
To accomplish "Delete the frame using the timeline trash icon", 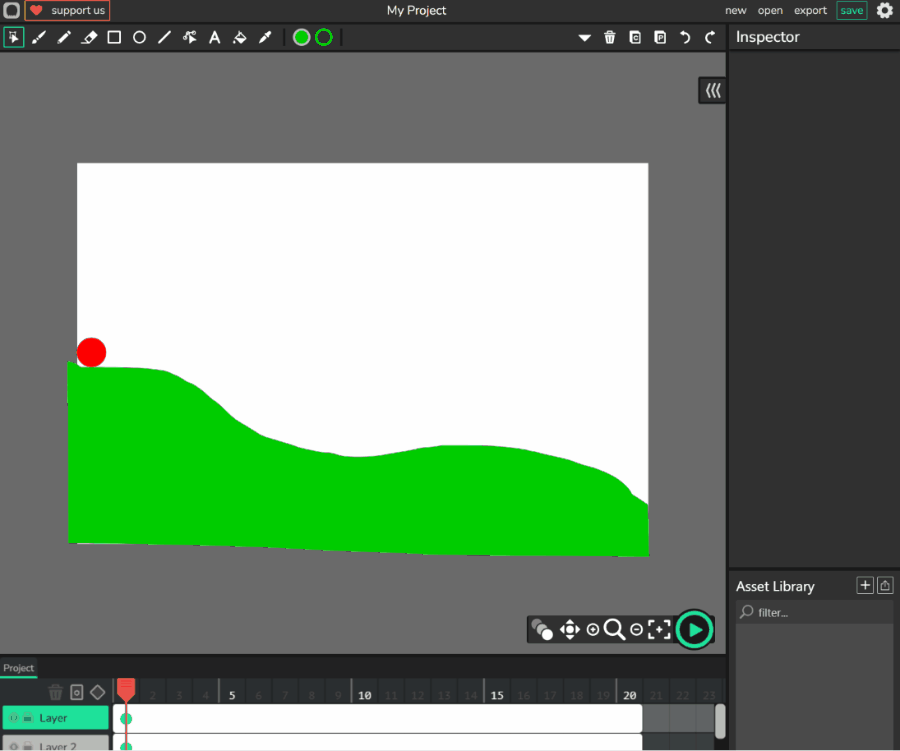I will tap(55, 692).
